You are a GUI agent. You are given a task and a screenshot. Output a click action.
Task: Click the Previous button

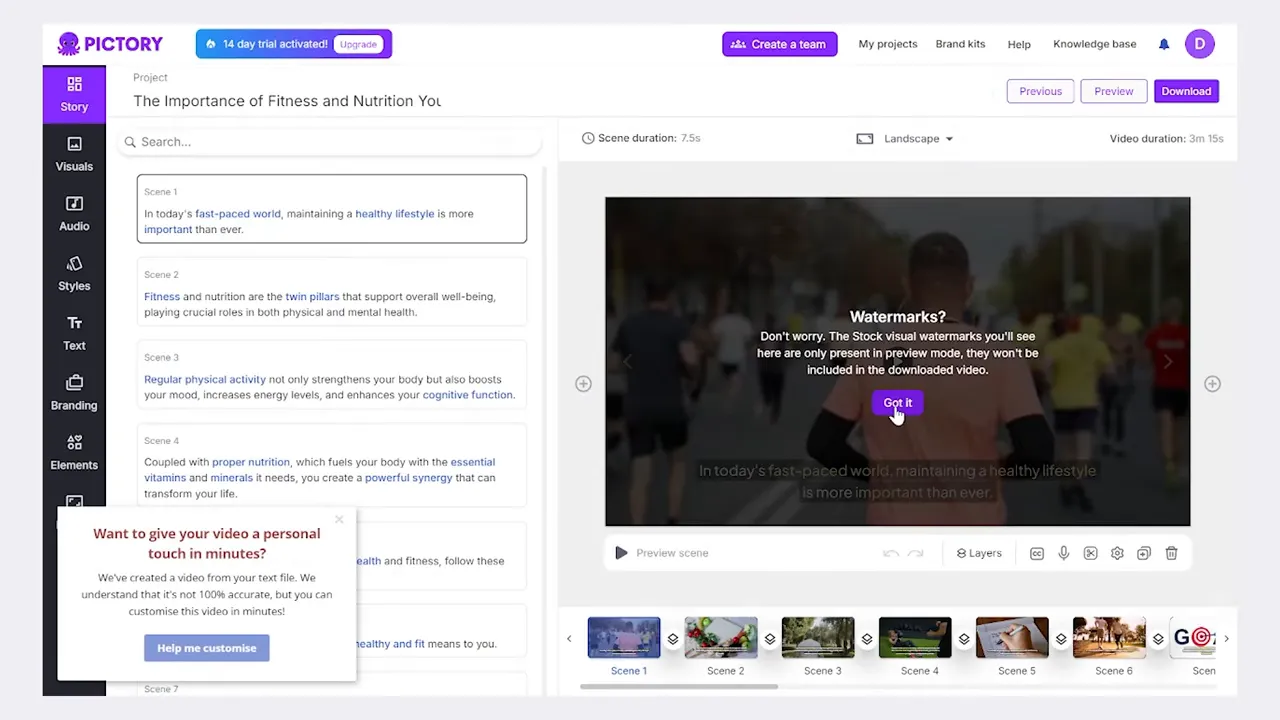[1041, 91]
